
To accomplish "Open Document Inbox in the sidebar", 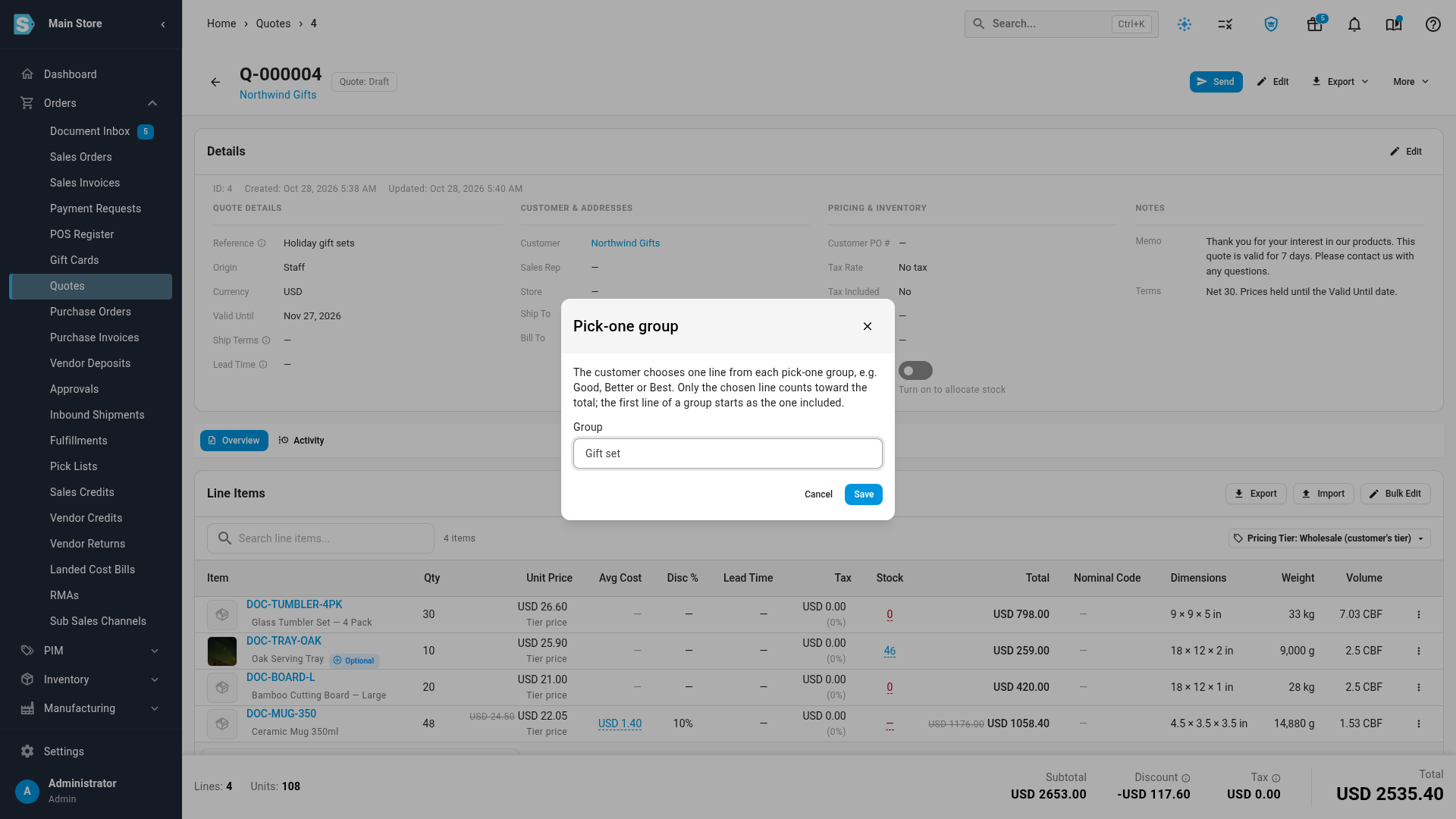I will (91, 131).
